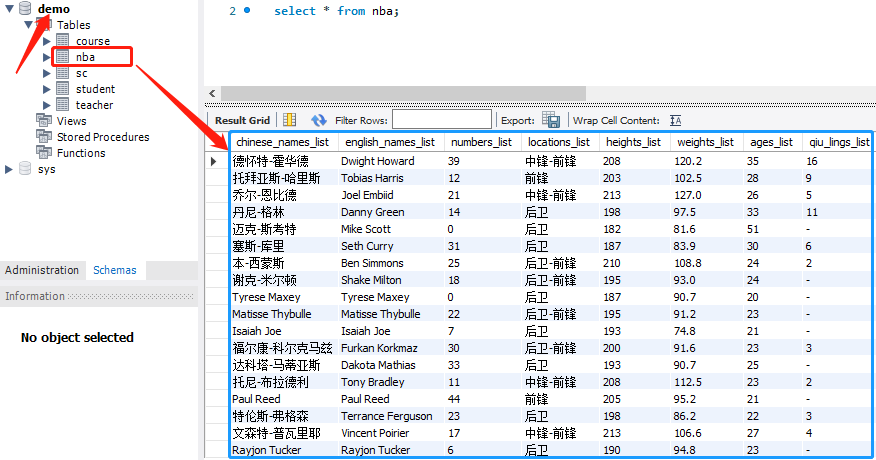
Task: Select the Tobias Harris cell
Action: coord(390,178)
